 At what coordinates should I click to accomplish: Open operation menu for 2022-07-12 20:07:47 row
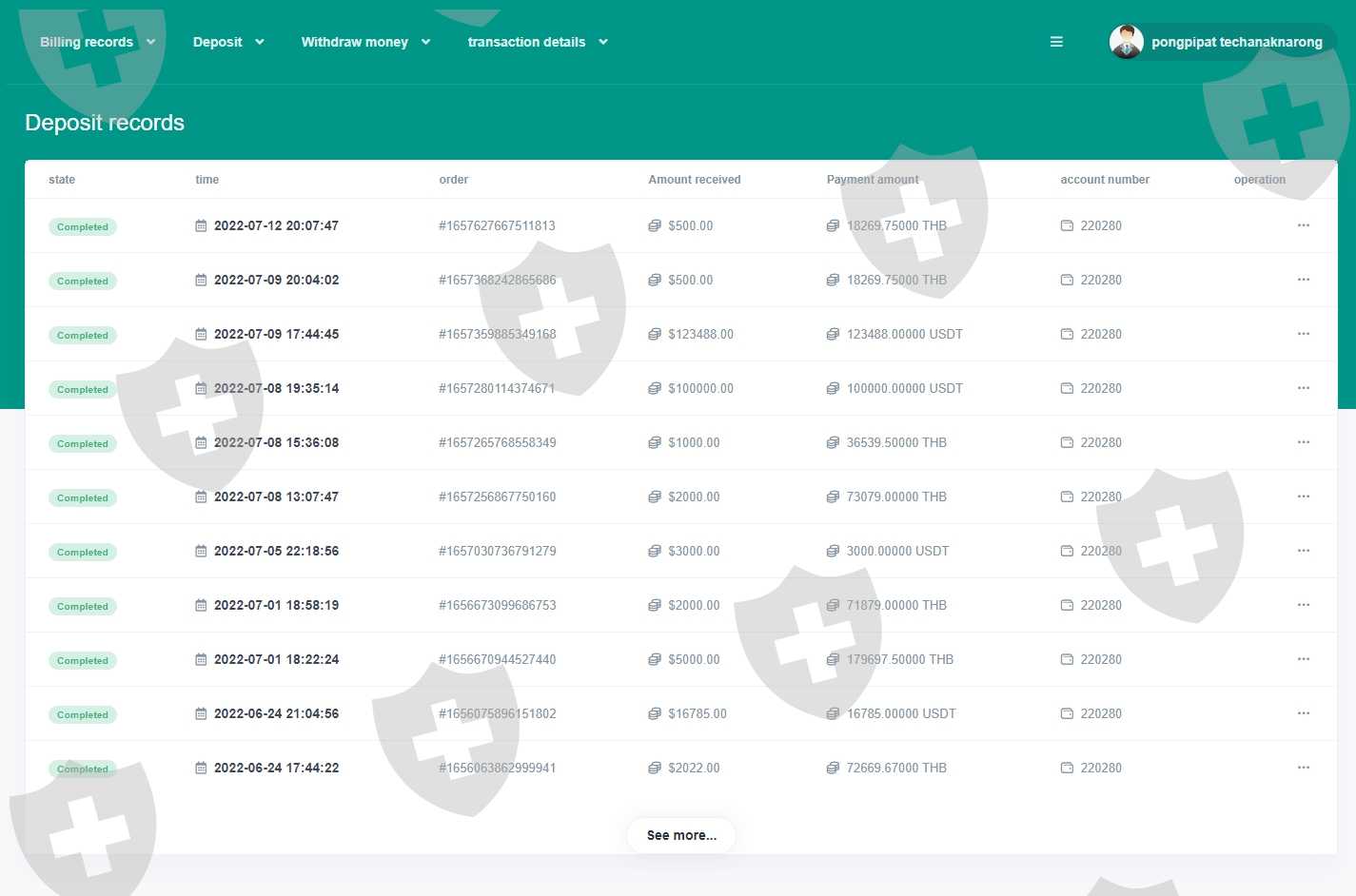click(1304, 225)
